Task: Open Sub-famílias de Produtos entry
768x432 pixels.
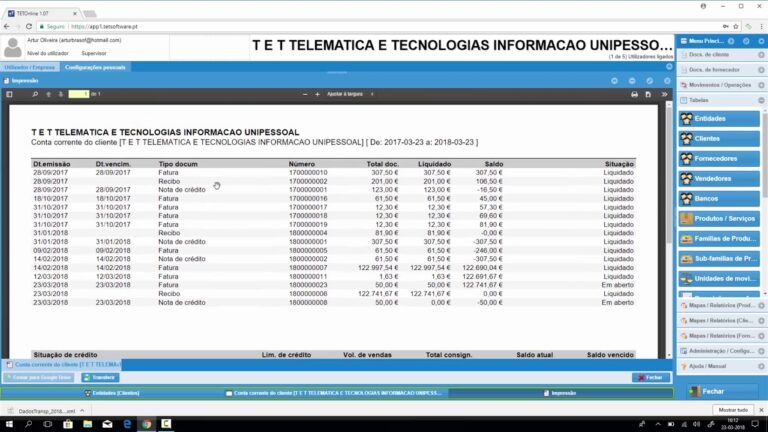Action: pos(719,259)
